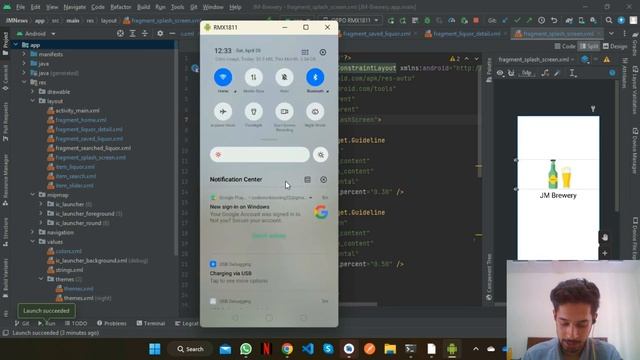Viewport: 640px width, 360px height.
Task: Open Search Everywhere magnifier icon
Action: coord(609,20)
